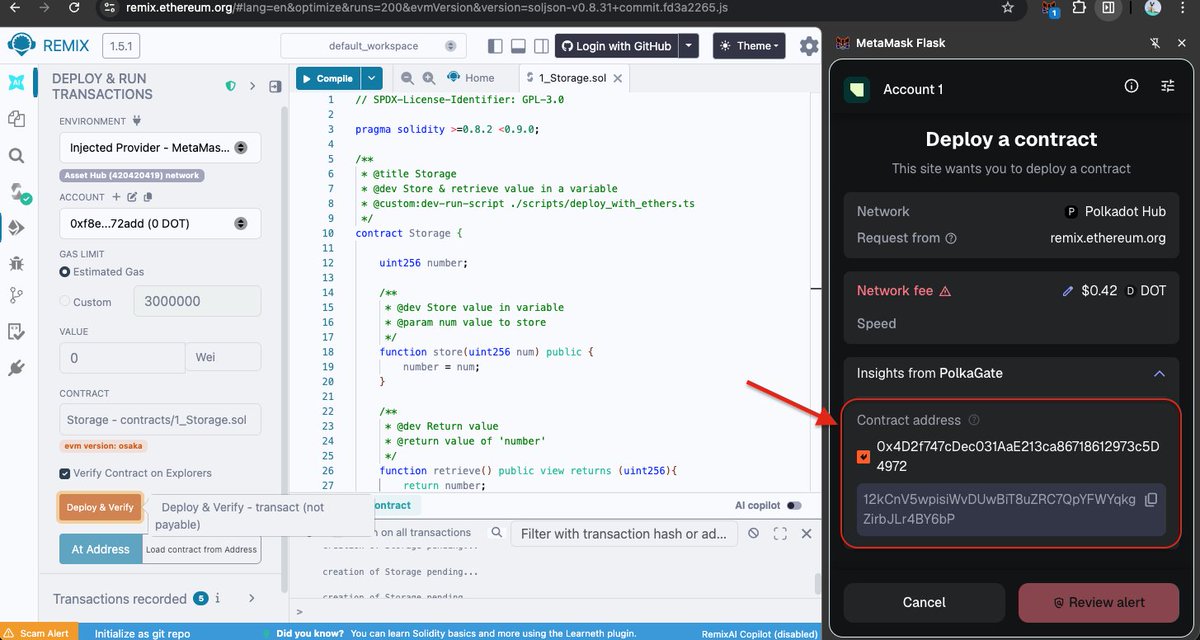Viewport: 1200px width, 640px height.
Task: Click the transaction hash filter field
Action: pos(624,534)
